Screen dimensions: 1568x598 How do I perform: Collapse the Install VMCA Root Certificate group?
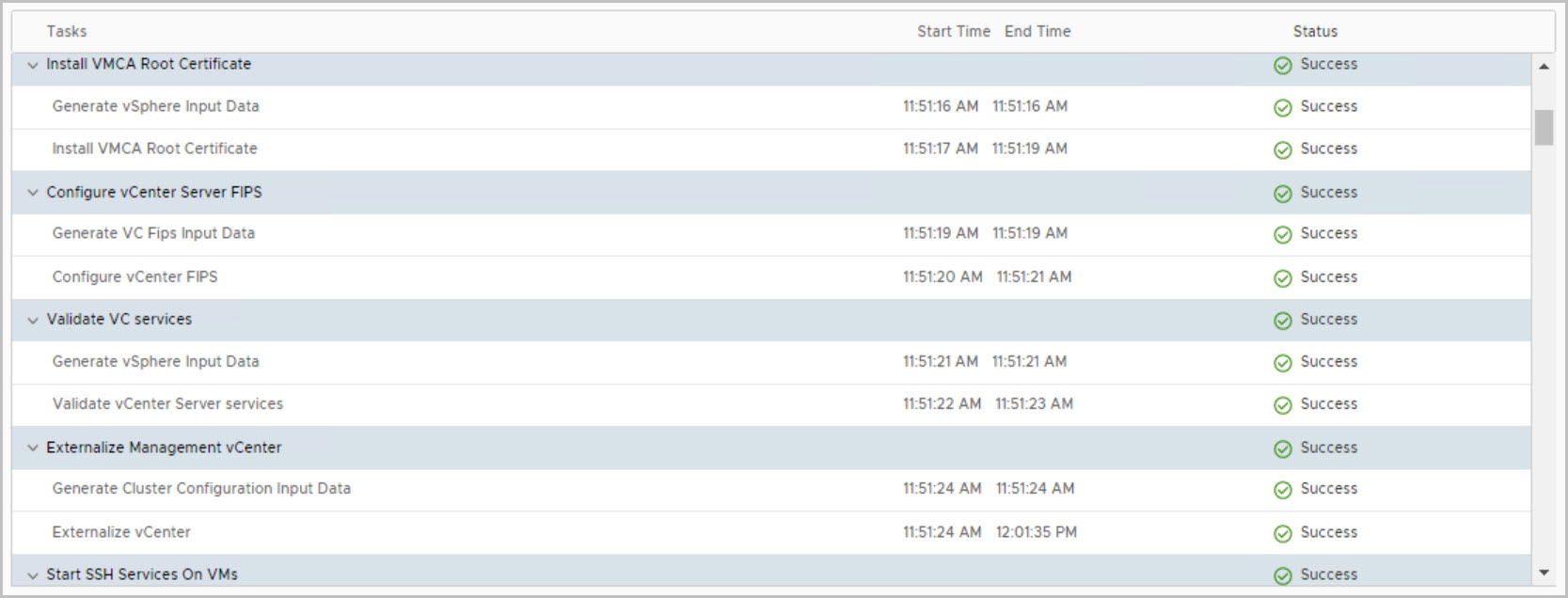[x=33, y=65]
